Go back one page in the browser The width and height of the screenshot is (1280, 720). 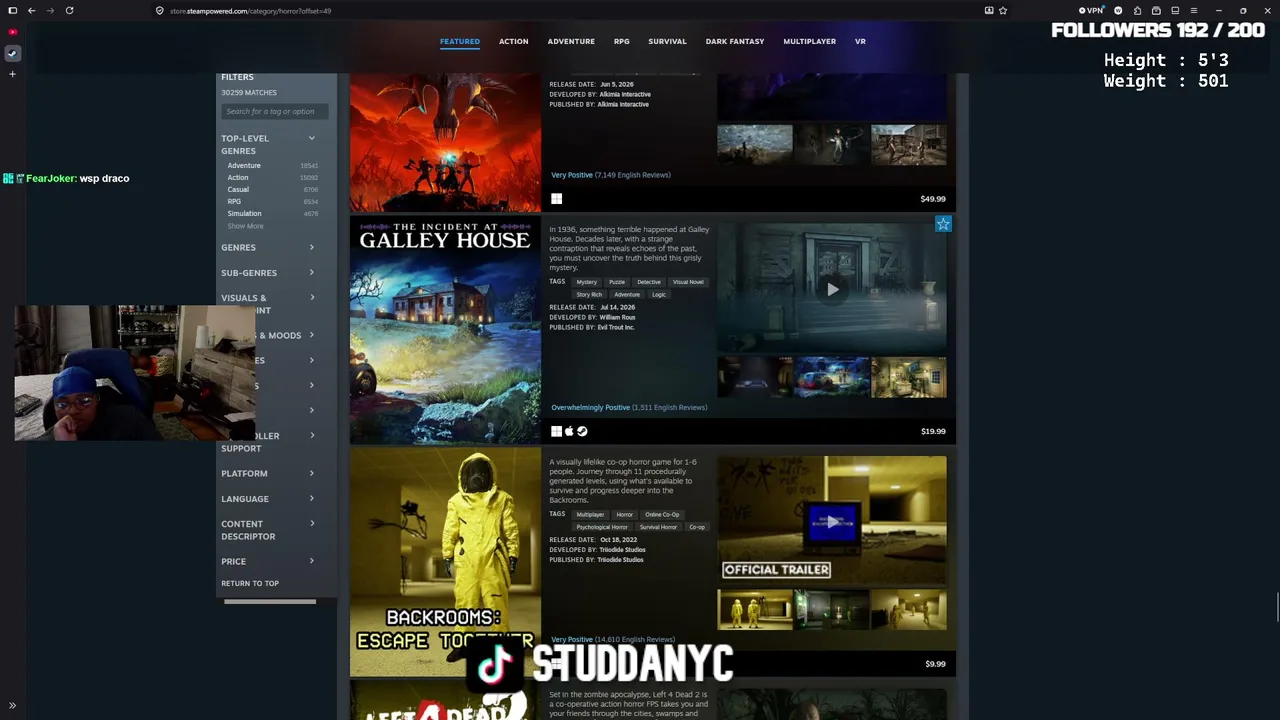32,10
